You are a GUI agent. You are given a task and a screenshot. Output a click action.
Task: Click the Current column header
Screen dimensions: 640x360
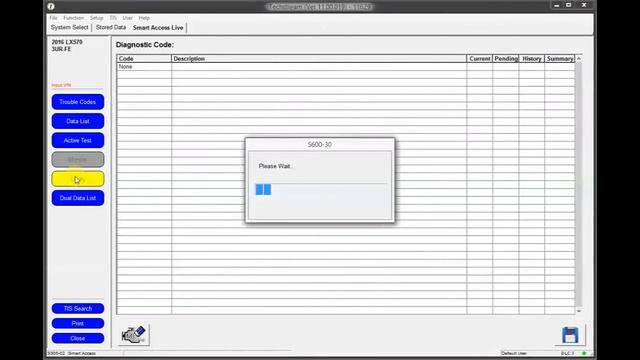coord(480,59)
